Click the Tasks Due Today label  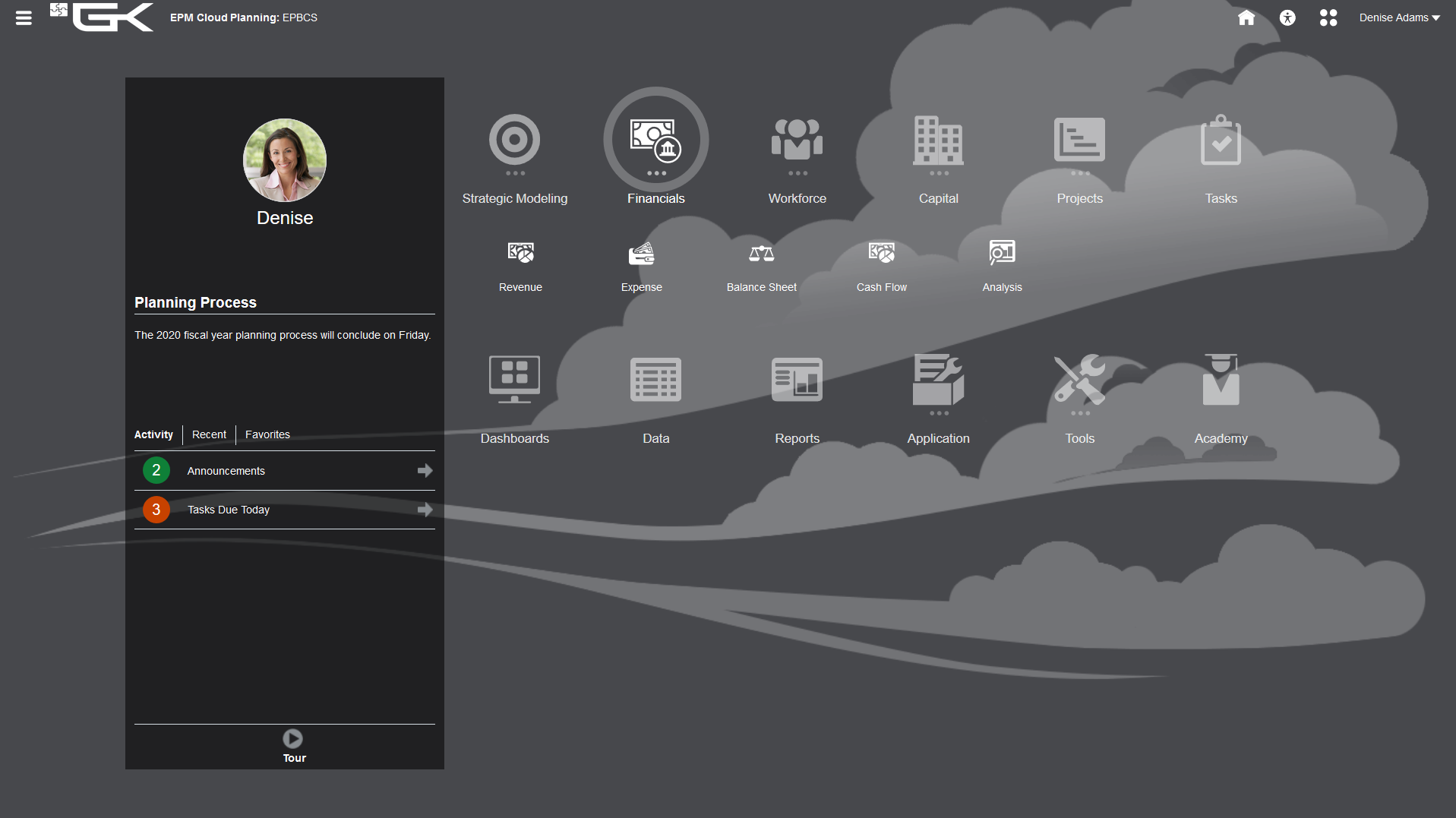(x=229, y=510)
